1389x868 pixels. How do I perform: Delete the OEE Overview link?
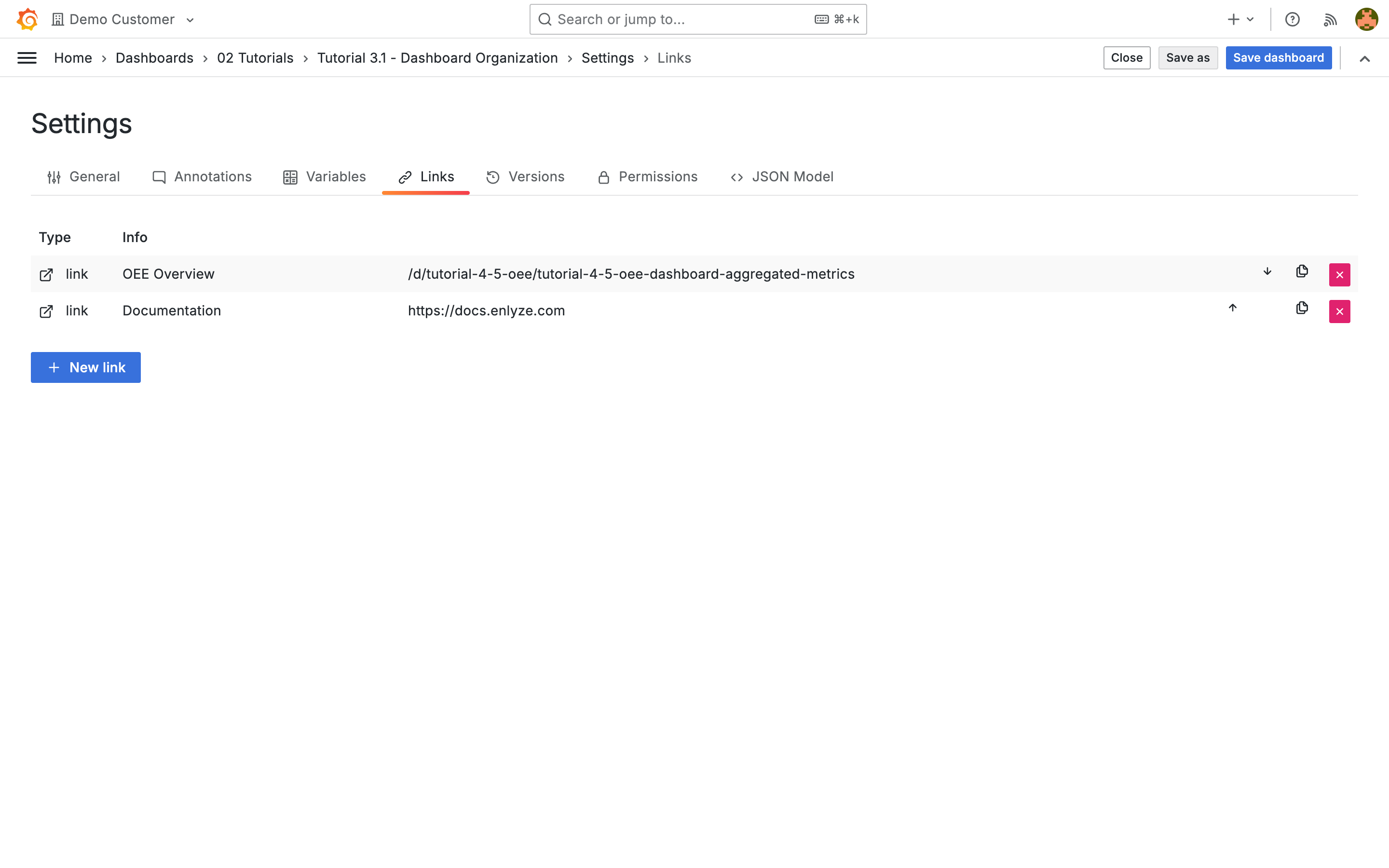coord(1339,275)
